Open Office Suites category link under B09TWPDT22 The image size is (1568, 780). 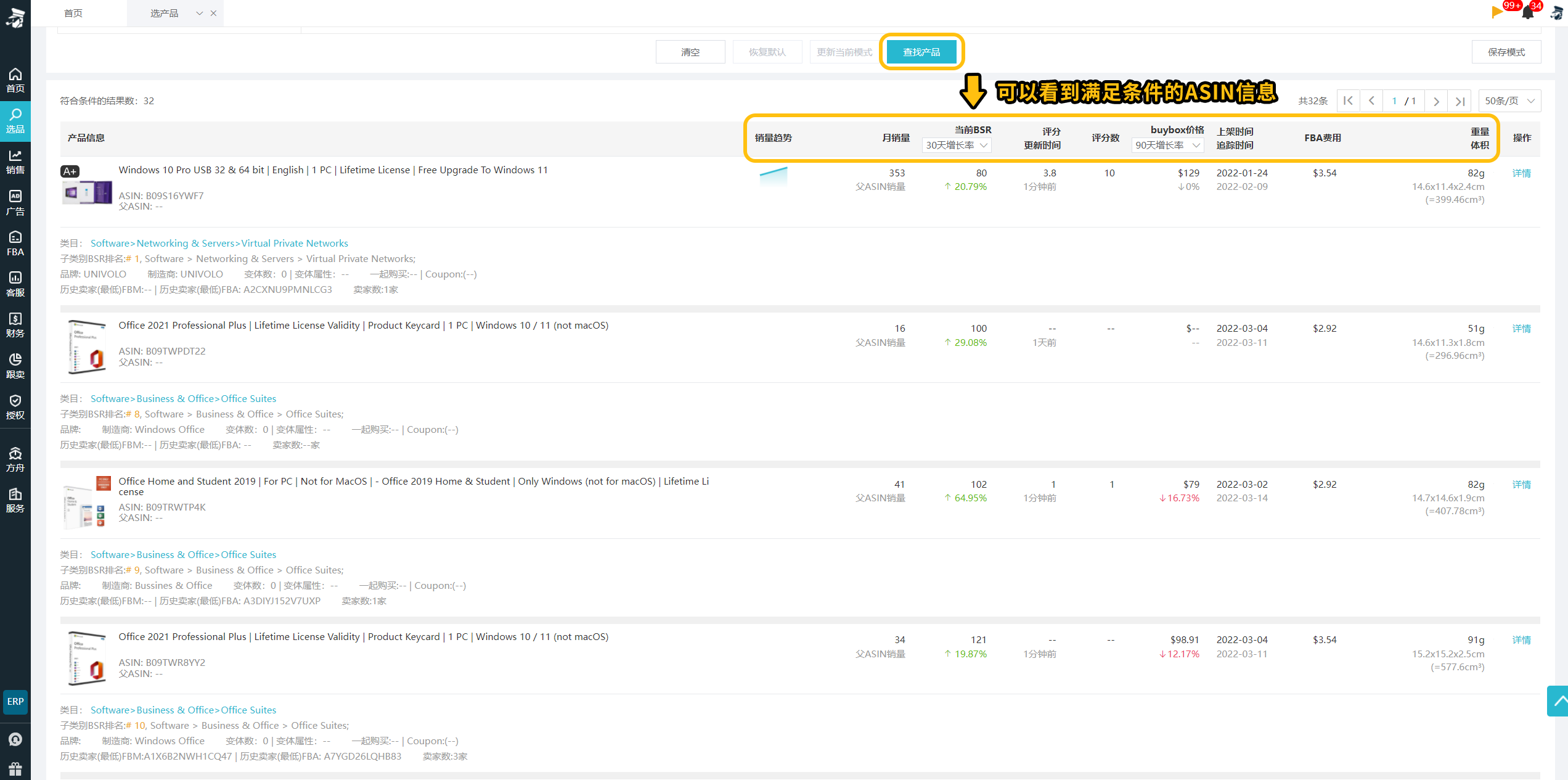[248, 398]
